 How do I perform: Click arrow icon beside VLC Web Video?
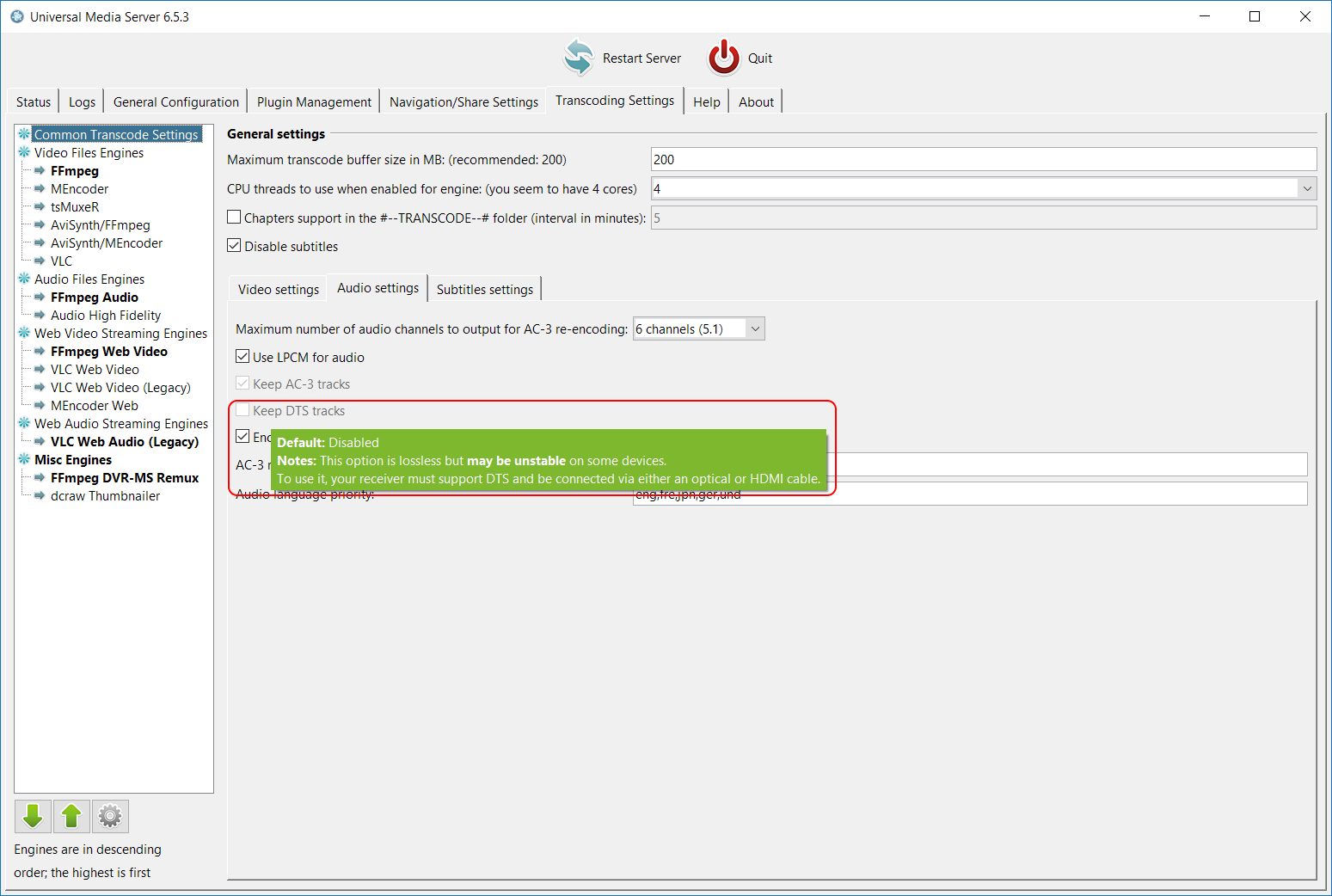click(40, 369)
